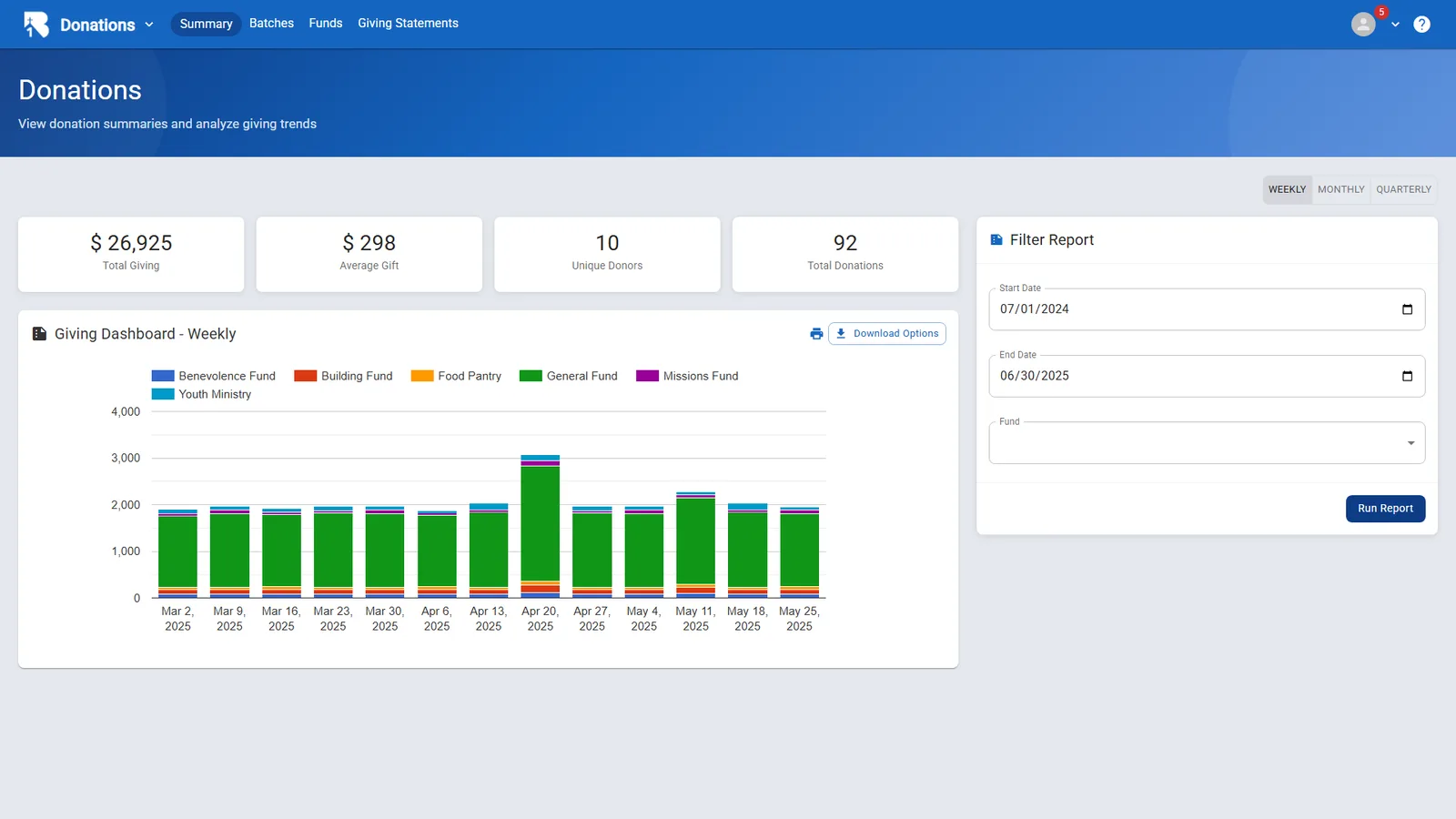Viewport: 1456px width, 819px height.
Task: Click the Mar 2, 2025 chart bar
Action: [177, 553]
